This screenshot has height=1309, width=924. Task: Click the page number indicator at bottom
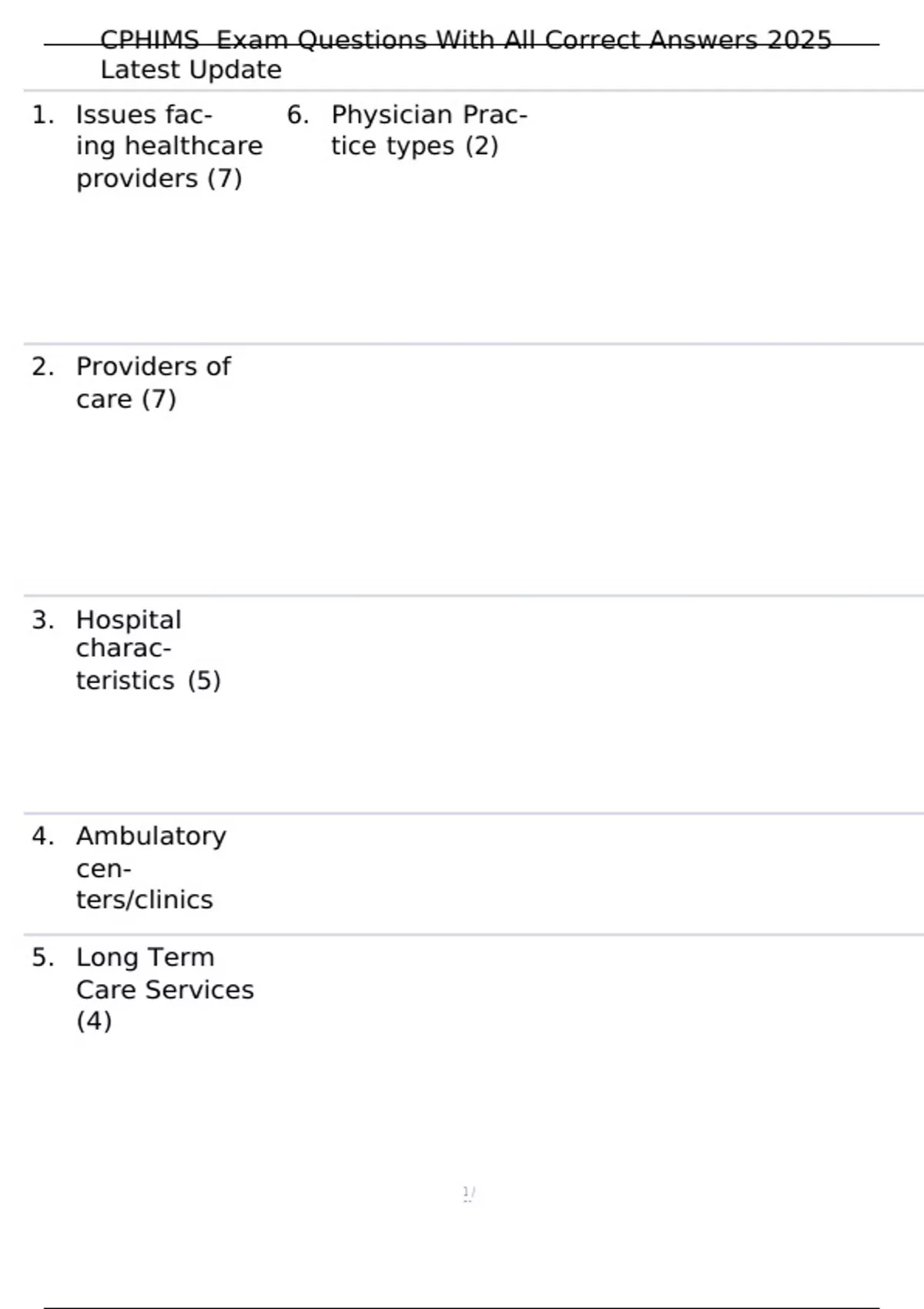tap(468, 1193)
